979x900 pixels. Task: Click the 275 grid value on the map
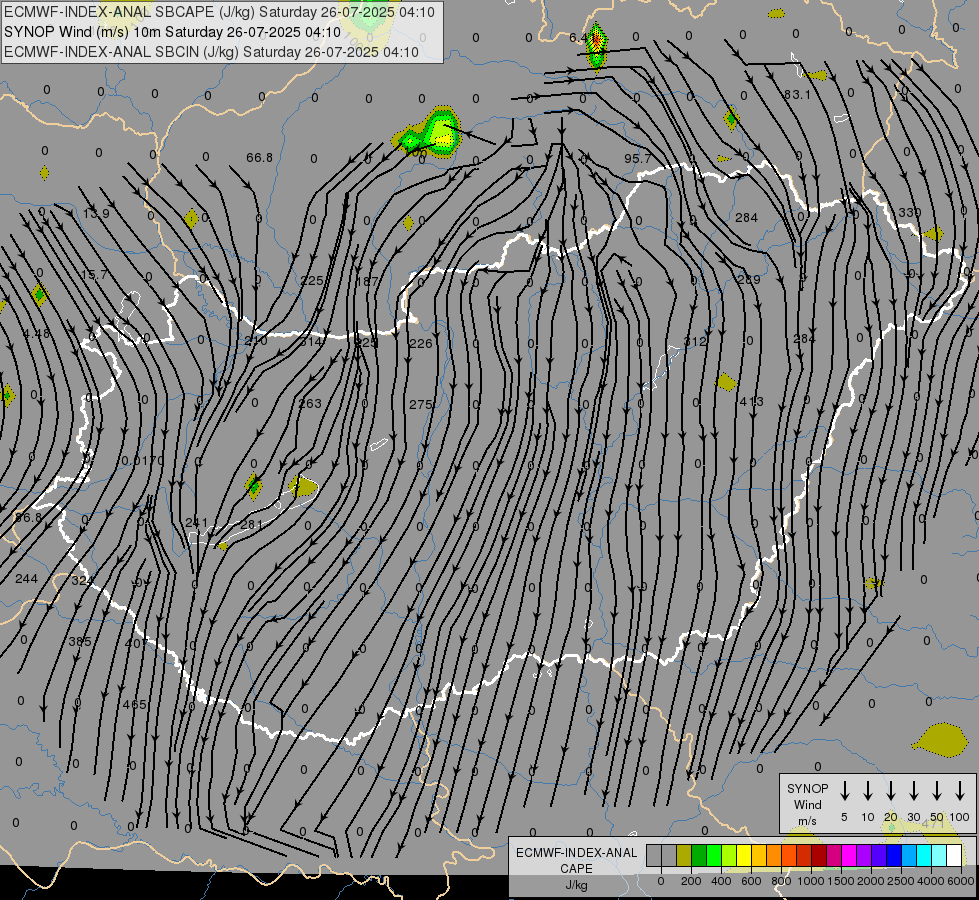pyautogui.click(x=421, y=405)
